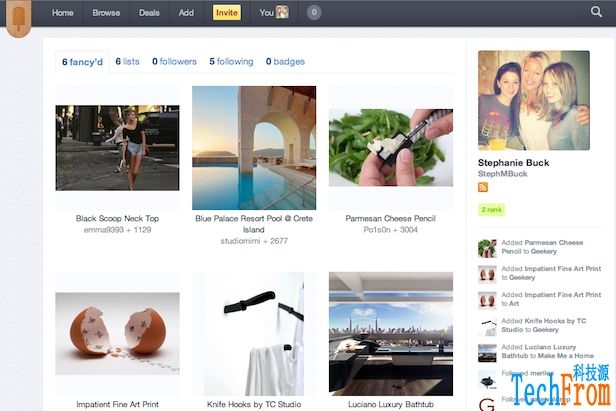Click the Knife Hooks activity thumbnail icon
This screenshot has height=411, width=616.
click(487, 327)
